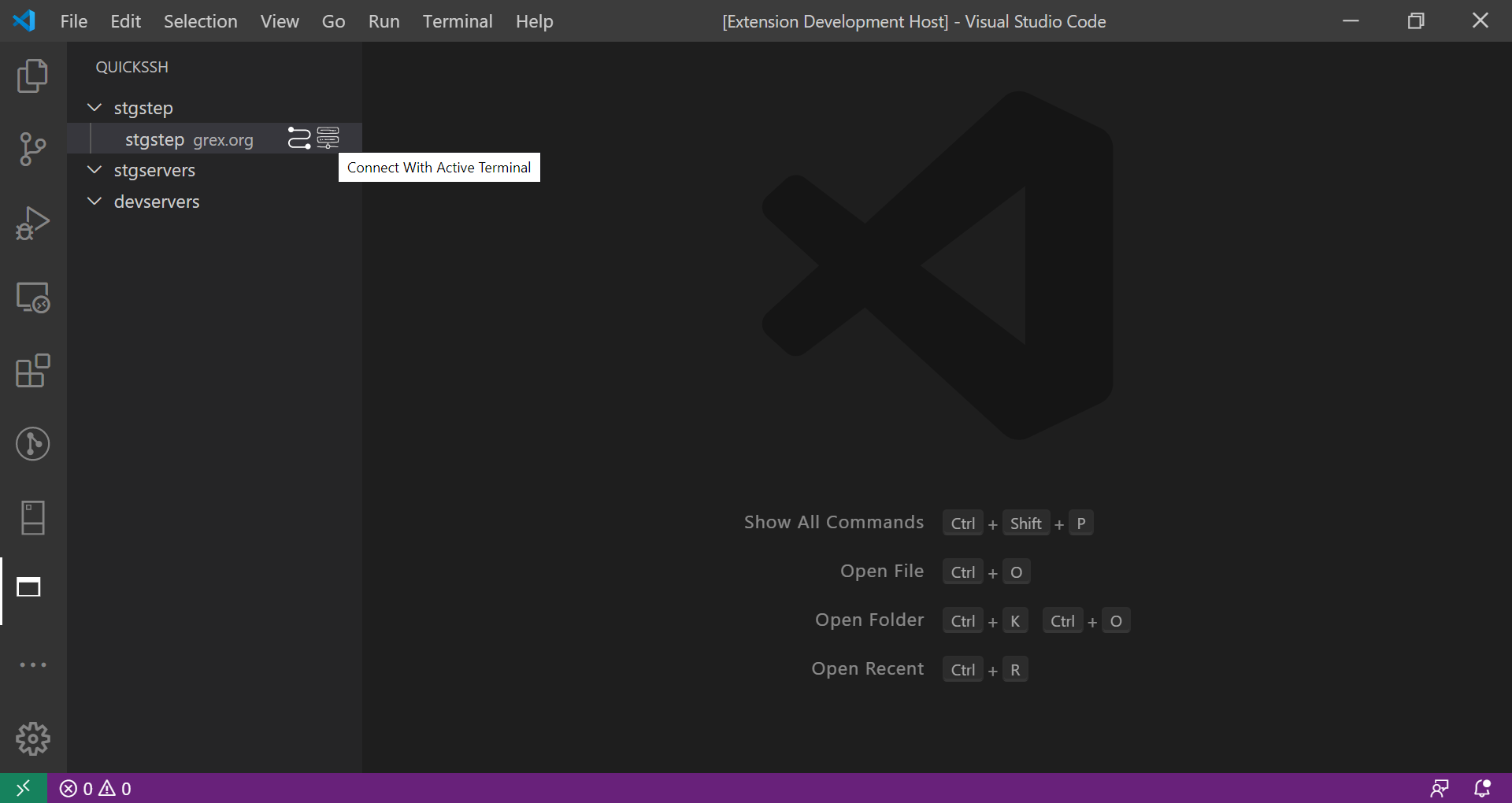Viewport: 1512px width, 803px height.
Task: Click the QUICKSSH panel title
Action: click(132, 67)
